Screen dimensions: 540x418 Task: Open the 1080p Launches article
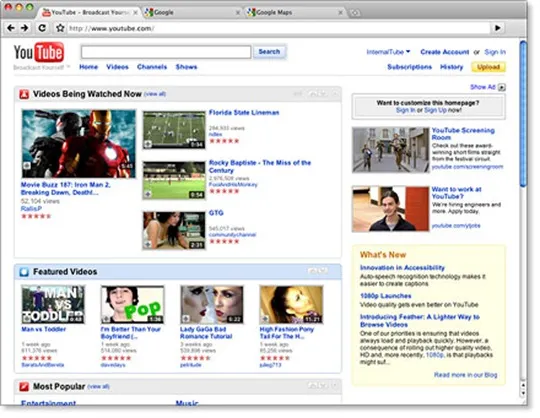click(386, 296)
